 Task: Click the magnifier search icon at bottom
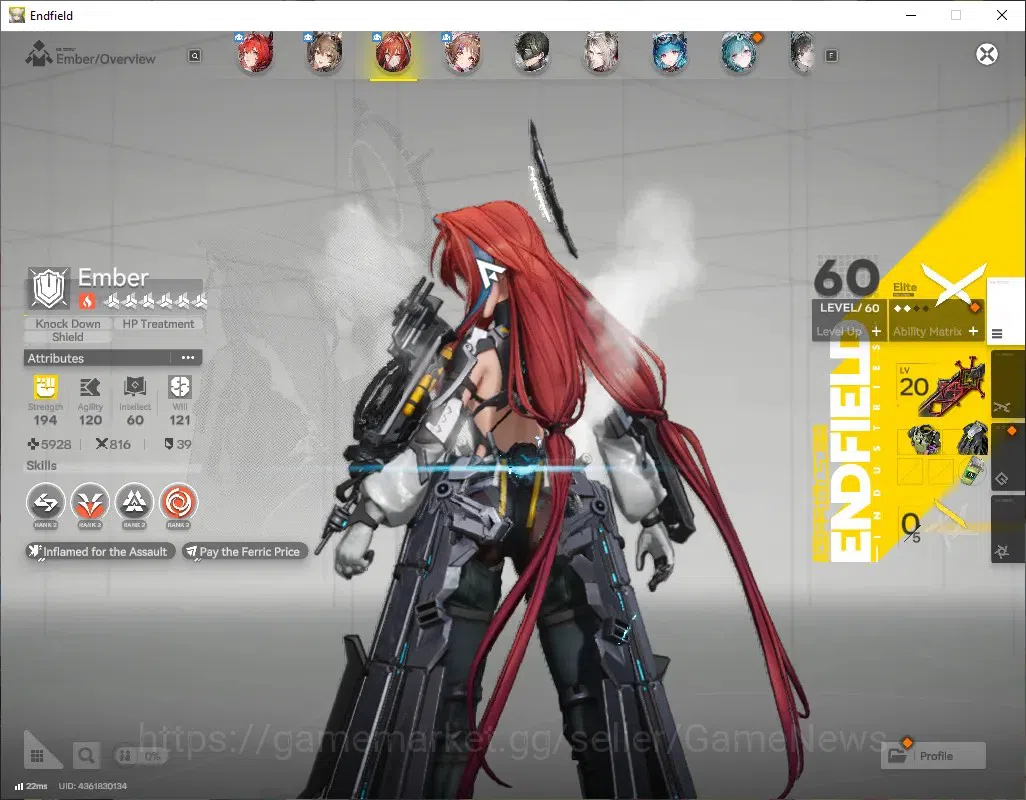point(86,756)
